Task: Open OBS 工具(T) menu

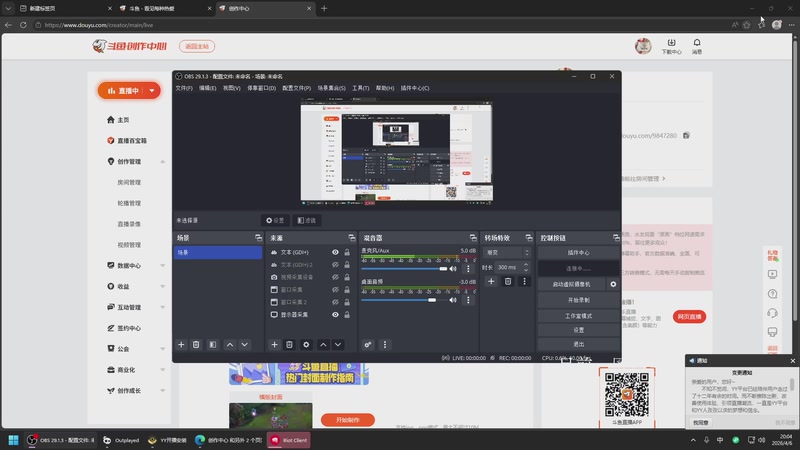Action: point(361,88)
